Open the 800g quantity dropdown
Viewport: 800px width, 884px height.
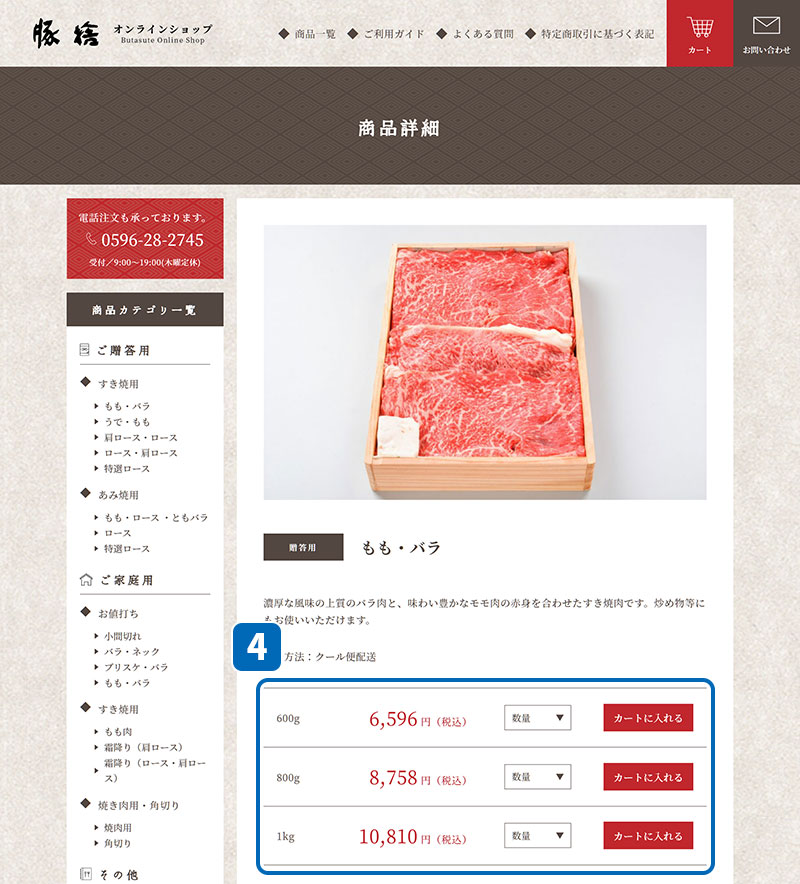(537, 777)
